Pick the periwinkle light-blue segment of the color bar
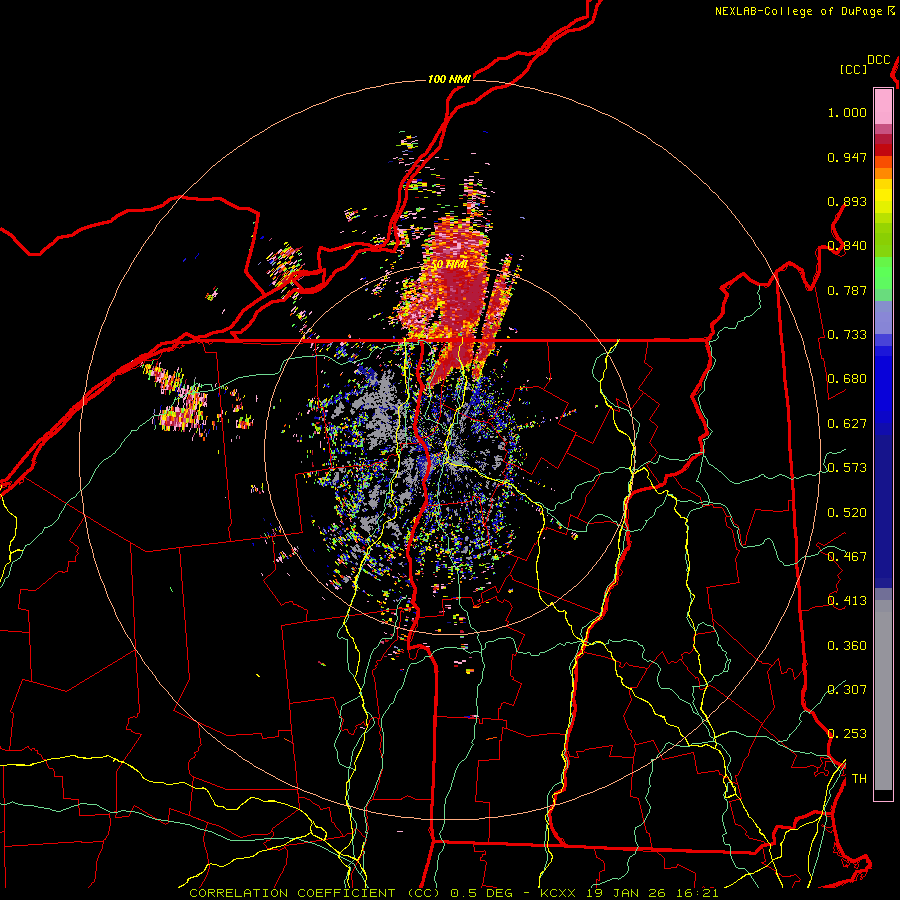The height and width of the screenshot is (900, 900). click(883, 317)
